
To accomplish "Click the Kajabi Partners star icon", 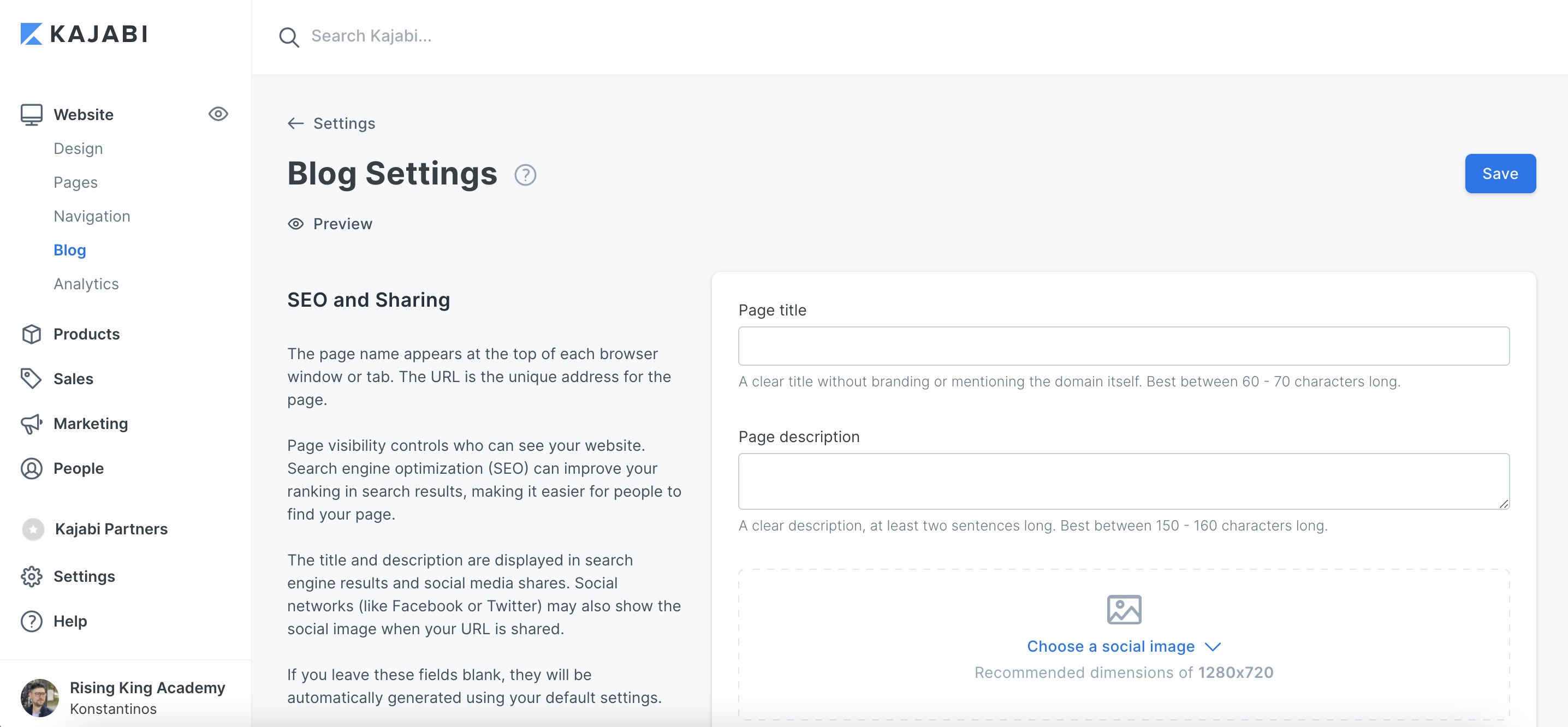I will (33, 529).
